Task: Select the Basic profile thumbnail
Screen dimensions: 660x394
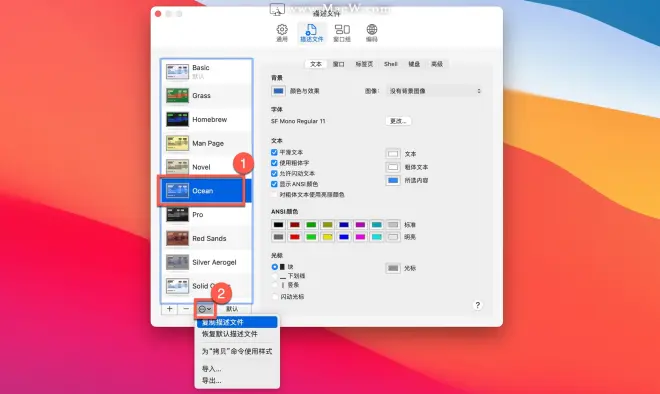Action: 177,72
